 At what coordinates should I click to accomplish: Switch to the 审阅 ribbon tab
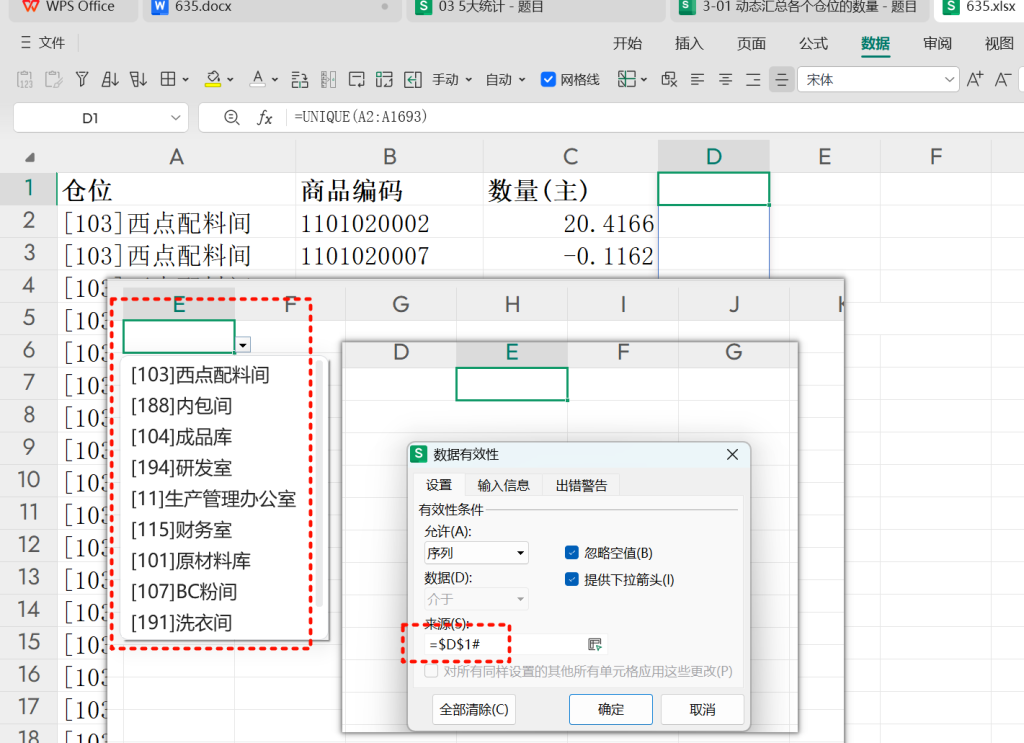[x=937, y=44]
